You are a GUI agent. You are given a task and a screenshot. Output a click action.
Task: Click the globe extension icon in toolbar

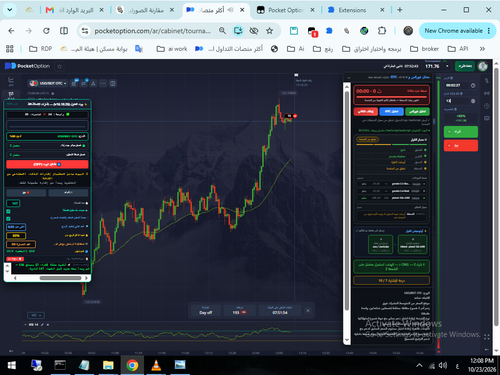coord(364,31)
